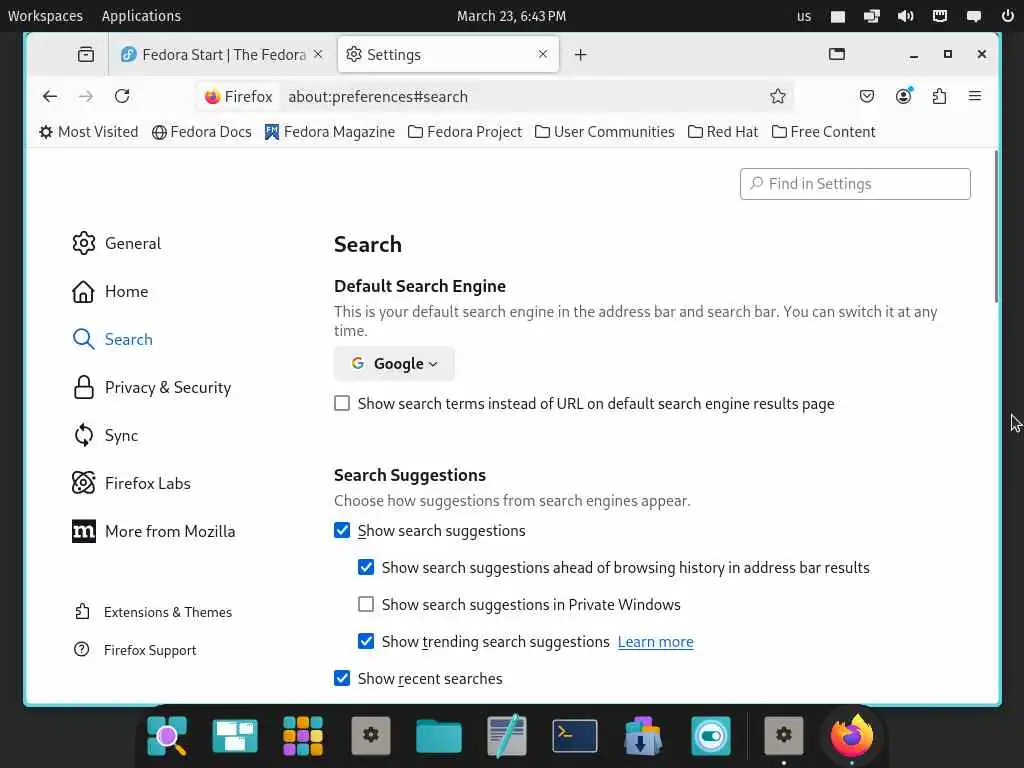Screen dimensions: 1024x768
Task: Expand Free Content bookmarks folder
Action: (824, 132)
